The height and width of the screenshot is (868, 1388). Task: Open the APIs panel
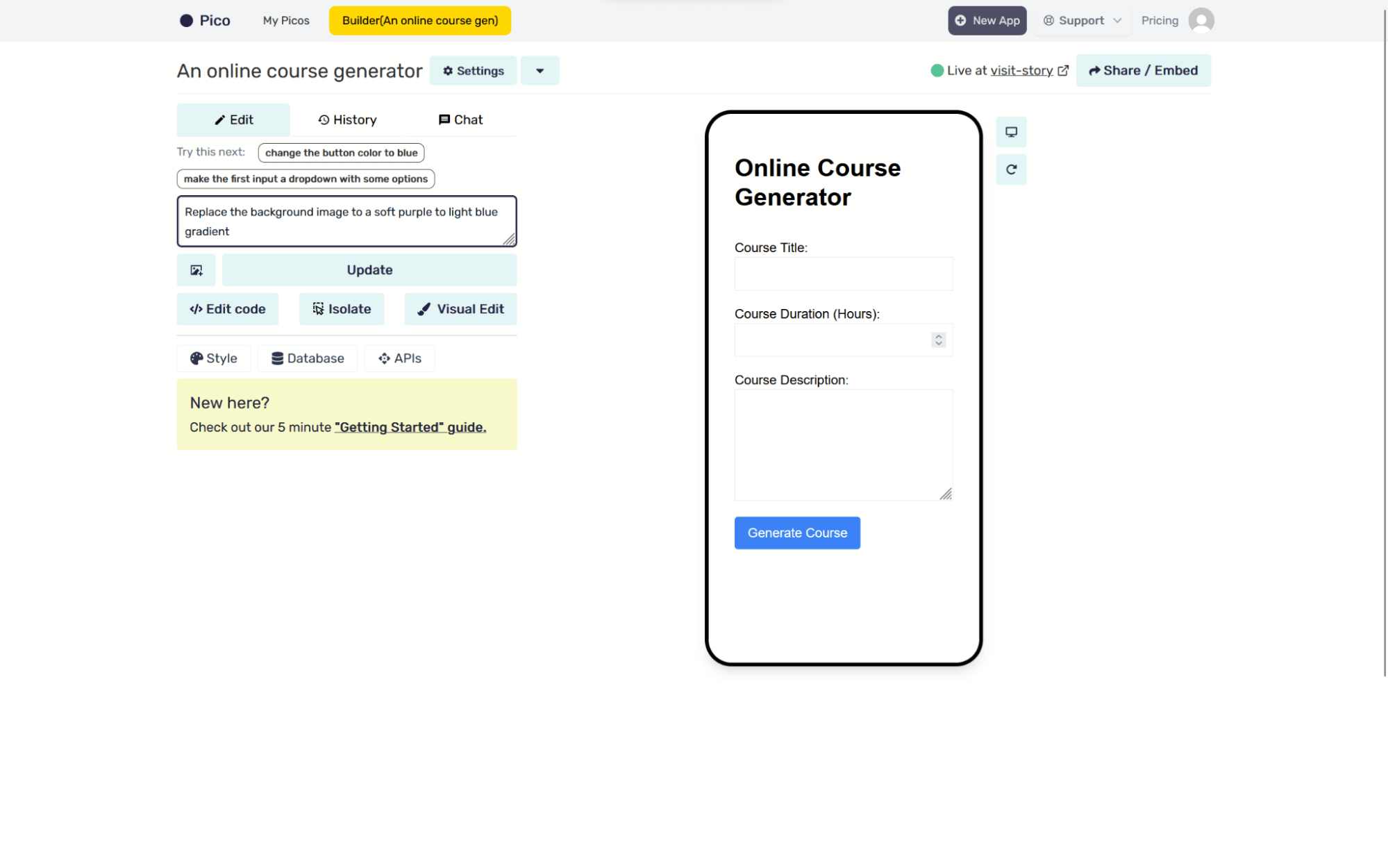400,358
